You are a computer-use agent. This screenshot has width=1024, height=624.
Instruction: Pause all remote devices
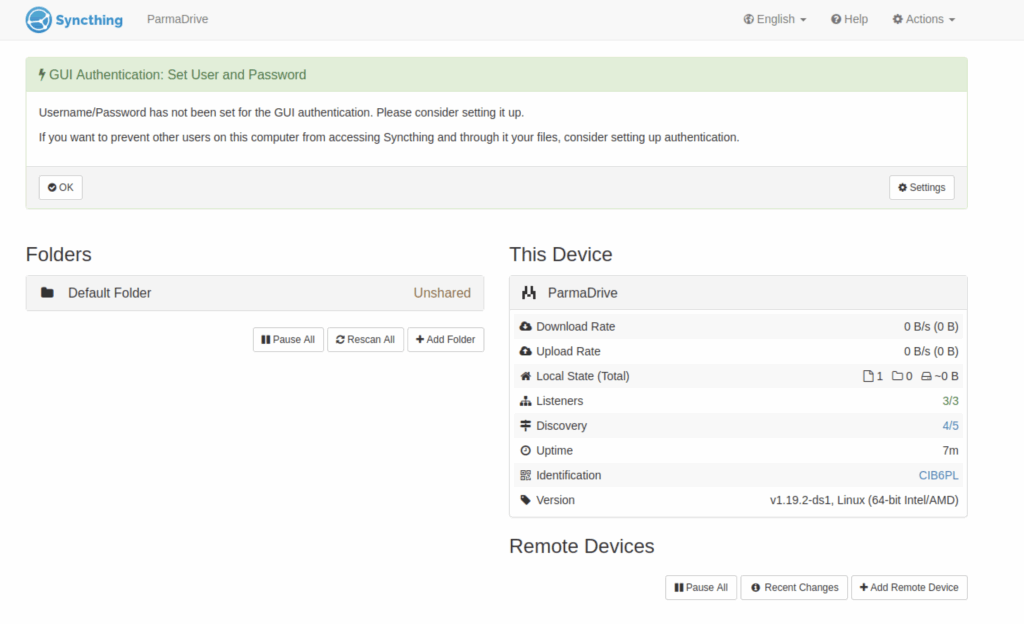[x=701, y=587]
